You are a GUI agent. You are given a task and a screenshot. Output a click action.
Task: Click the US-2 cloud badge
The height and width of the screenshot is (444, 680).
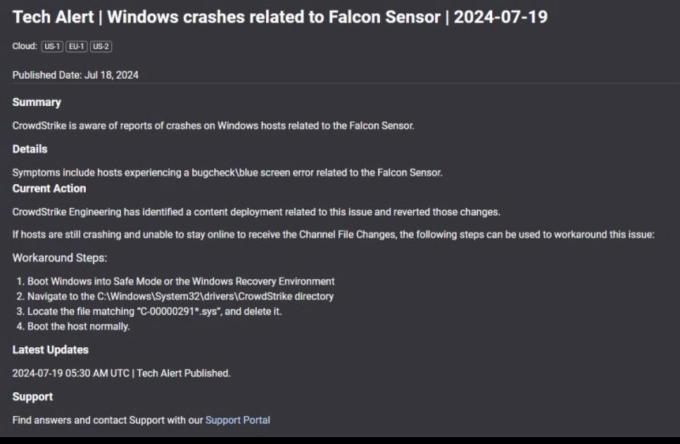[100, 46]
